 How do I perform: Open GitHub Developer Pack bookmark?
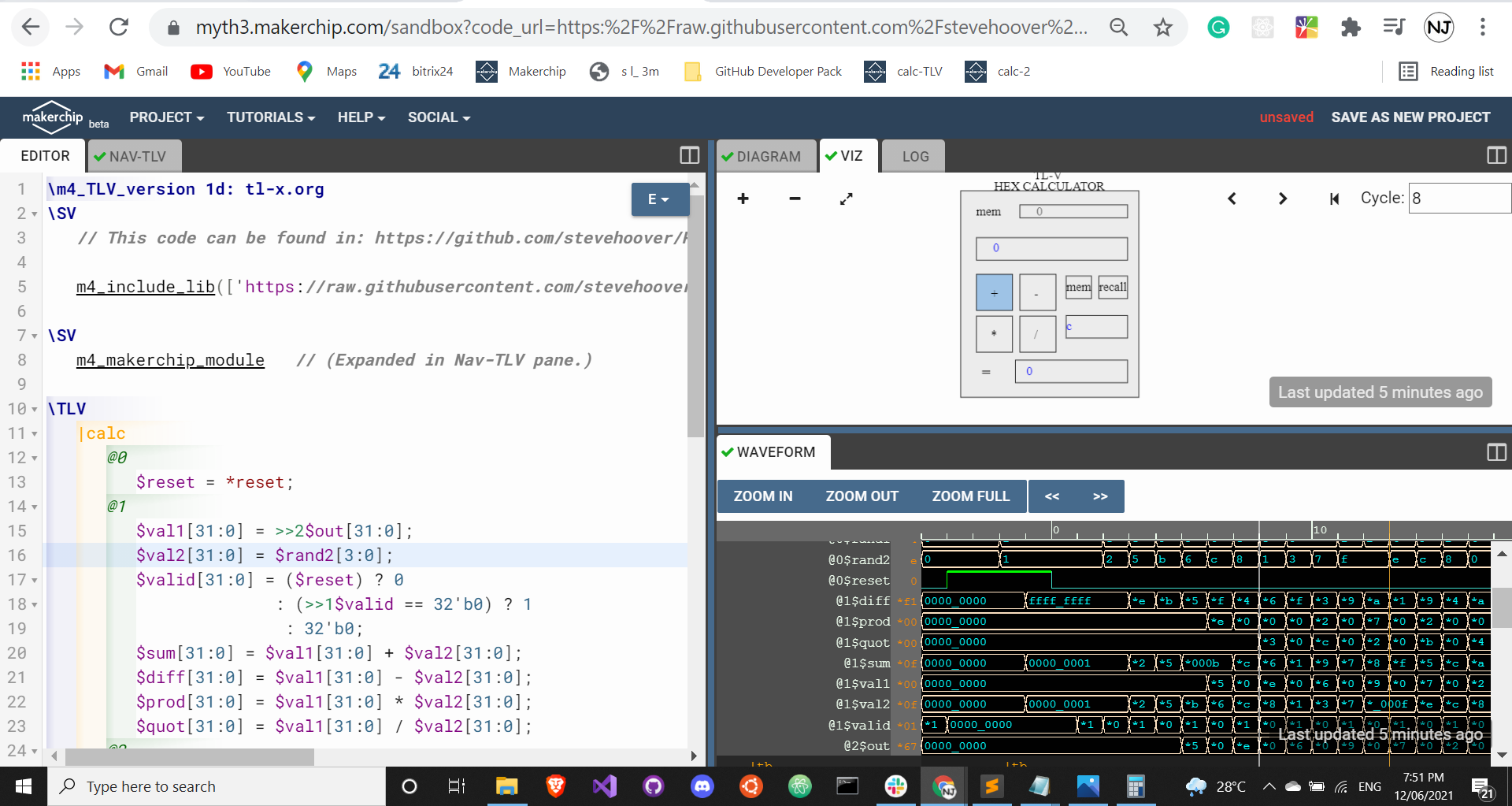click(763, 71)
